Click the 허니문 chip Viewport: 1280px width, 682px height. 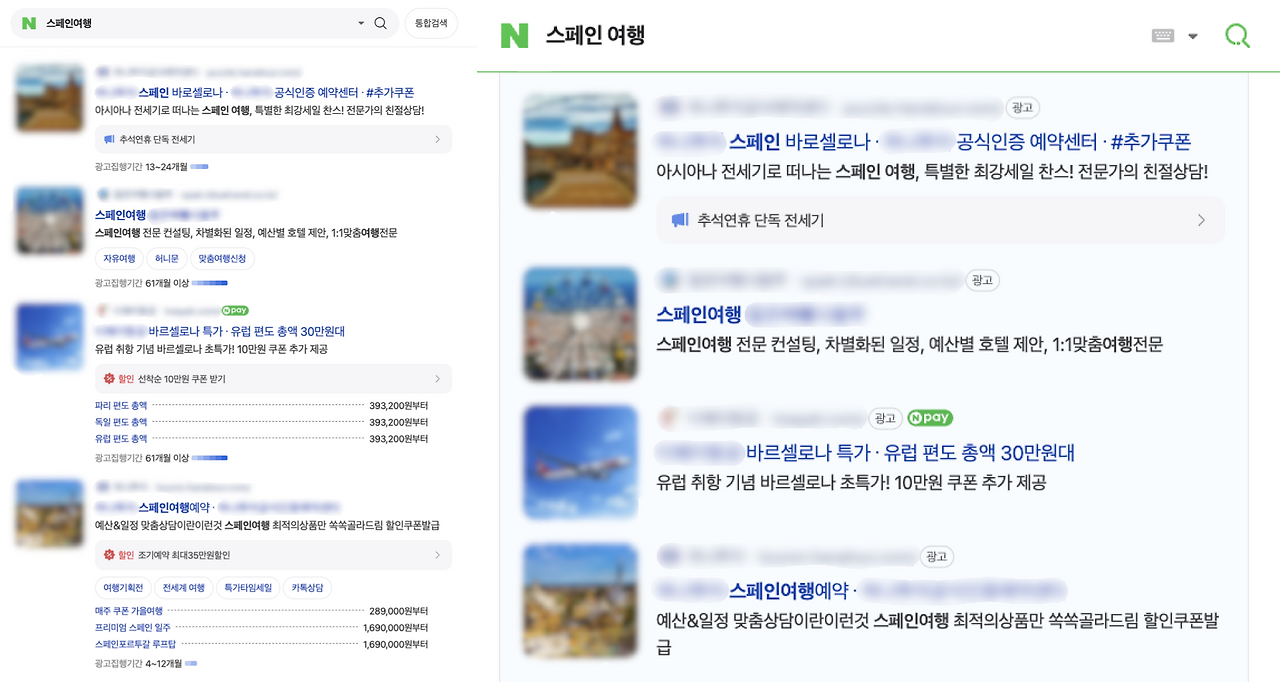click(x=167, y=259)
